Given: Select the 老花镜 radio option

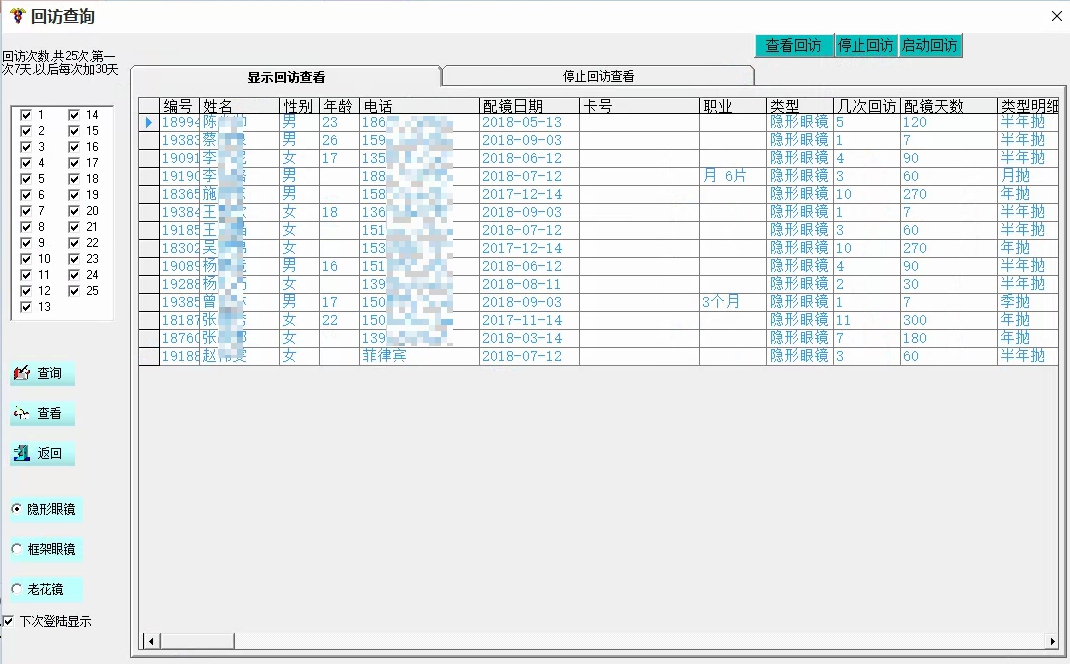Looking at the screenshot, I should [x=17, y=589].
